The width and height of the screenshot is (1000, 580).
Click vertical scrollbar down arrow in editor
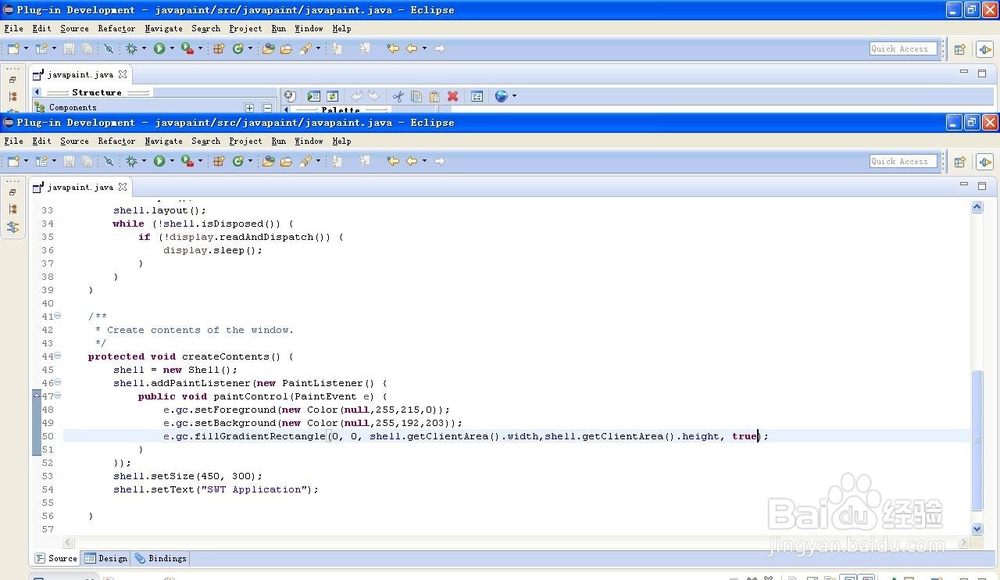tap(977, 528)
